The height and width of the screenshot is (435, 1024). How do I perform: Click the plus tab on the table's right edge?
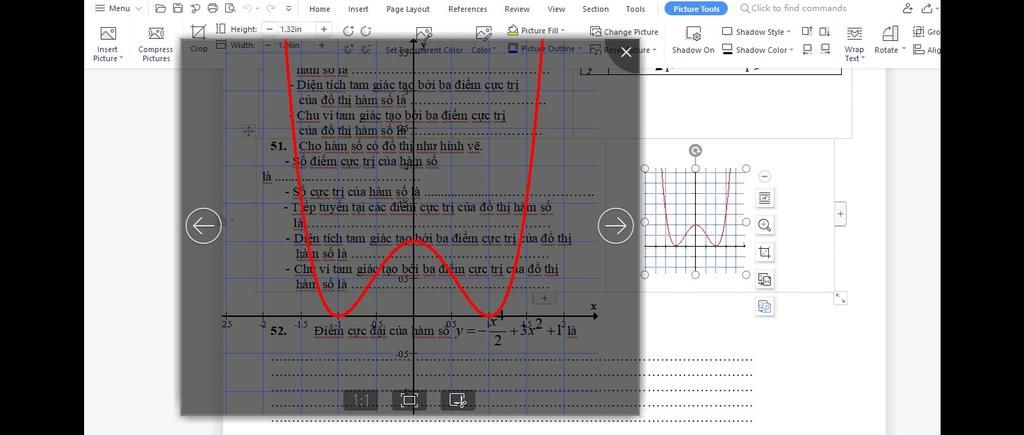(x=840, y=214)
